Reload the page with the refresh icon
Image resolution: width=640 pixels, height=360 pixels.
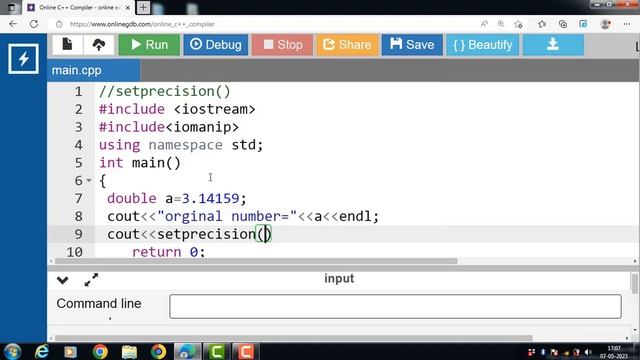click(x=34, y=24)
